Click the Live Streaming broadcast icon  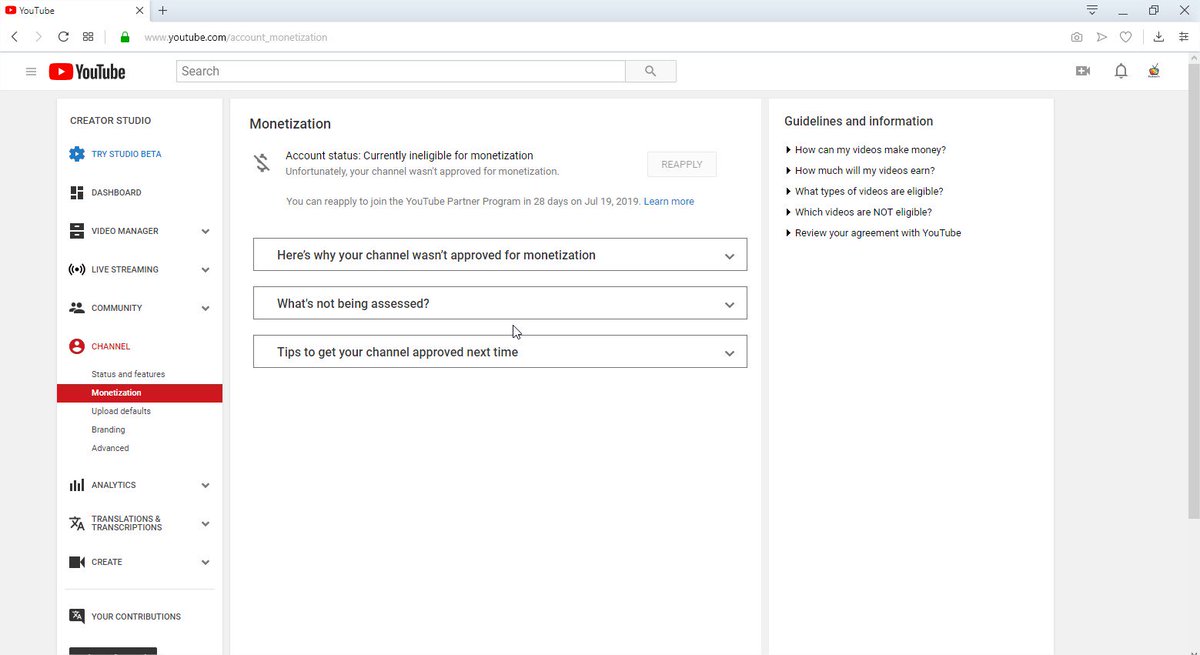[x=77, y=270]
